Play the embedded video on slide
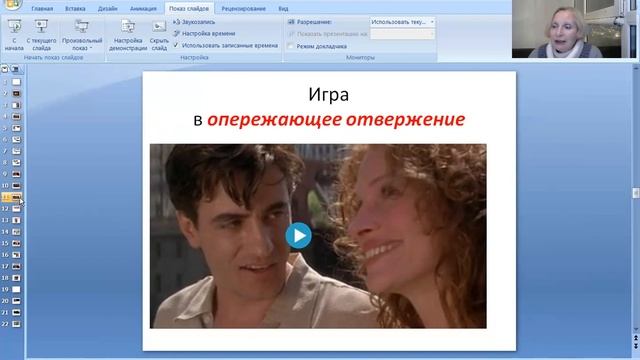Image resolution: width=640 pixels, height=360 pixels. [x=298, y=236]
